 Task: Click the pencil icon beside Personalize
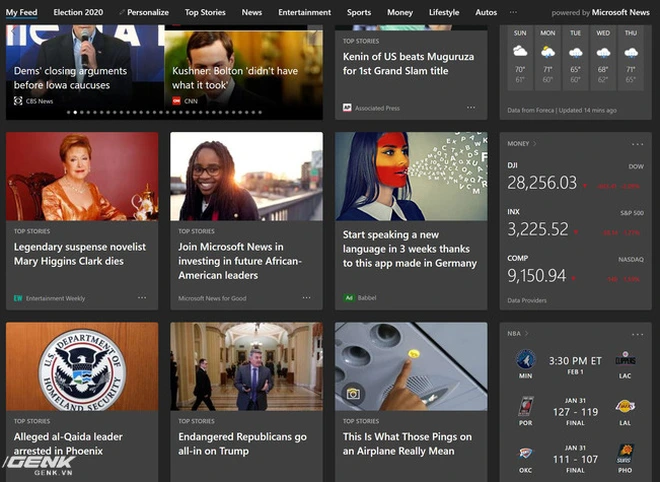click(x=121, y=13)
